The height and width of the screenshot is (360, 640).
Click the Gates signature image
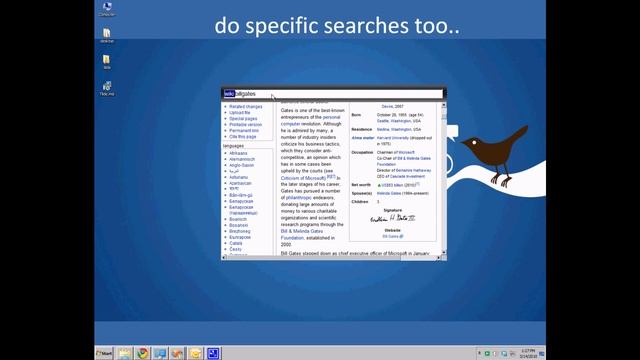(392, 219)
